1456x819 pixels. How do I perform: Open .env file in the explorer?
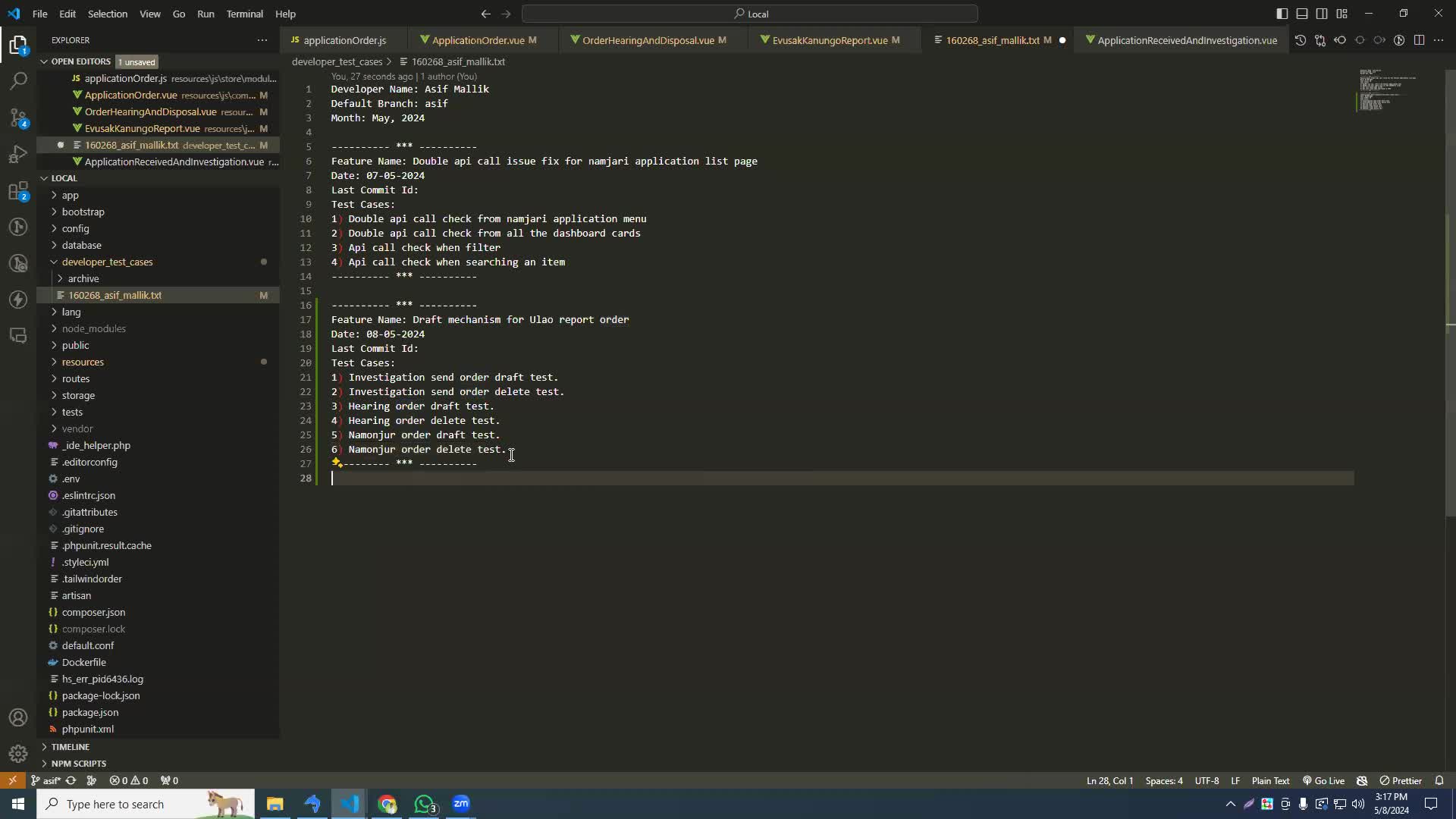click(71, 479)
